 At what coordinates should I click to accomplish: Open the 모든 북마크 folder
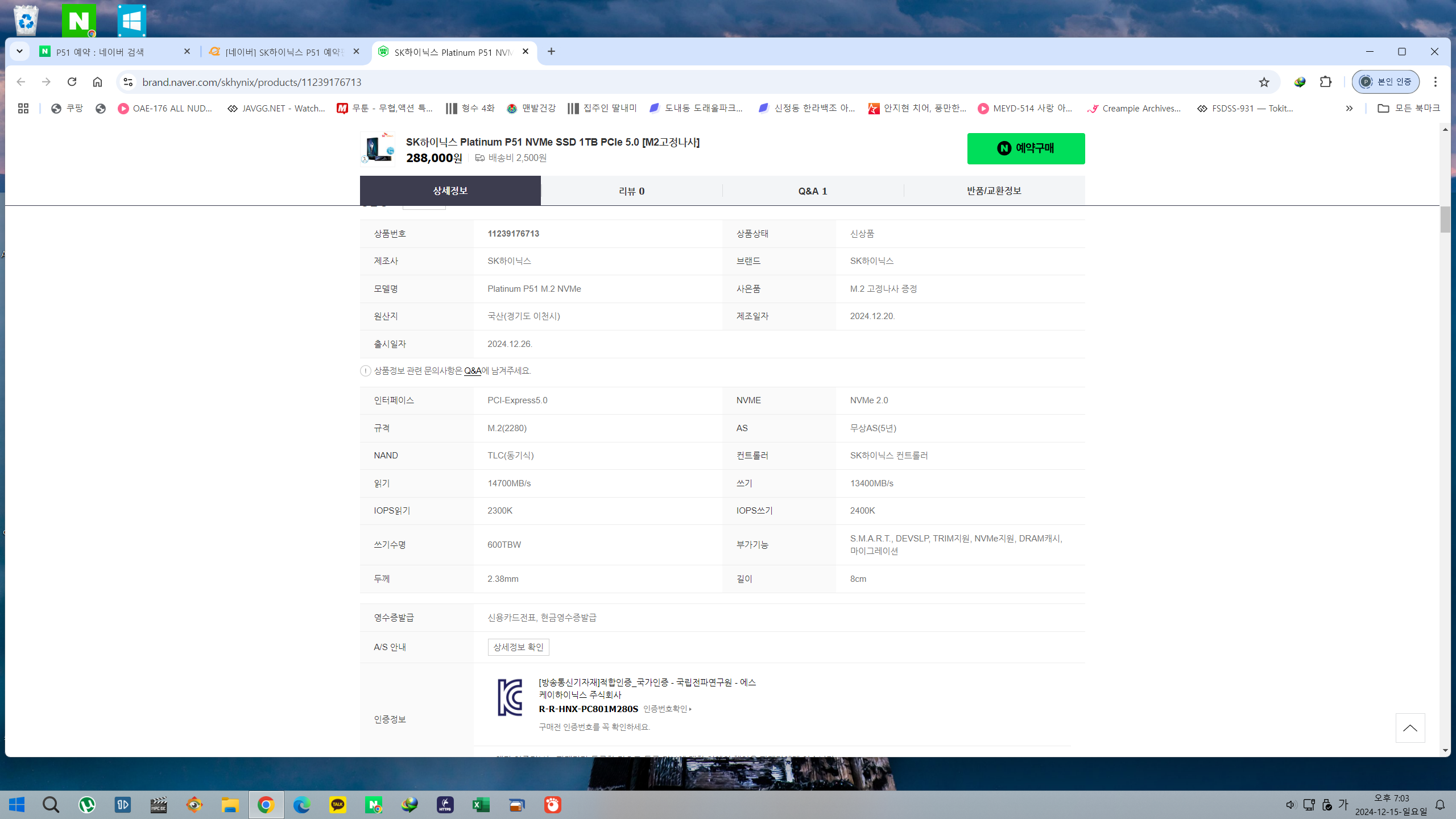1408,108
